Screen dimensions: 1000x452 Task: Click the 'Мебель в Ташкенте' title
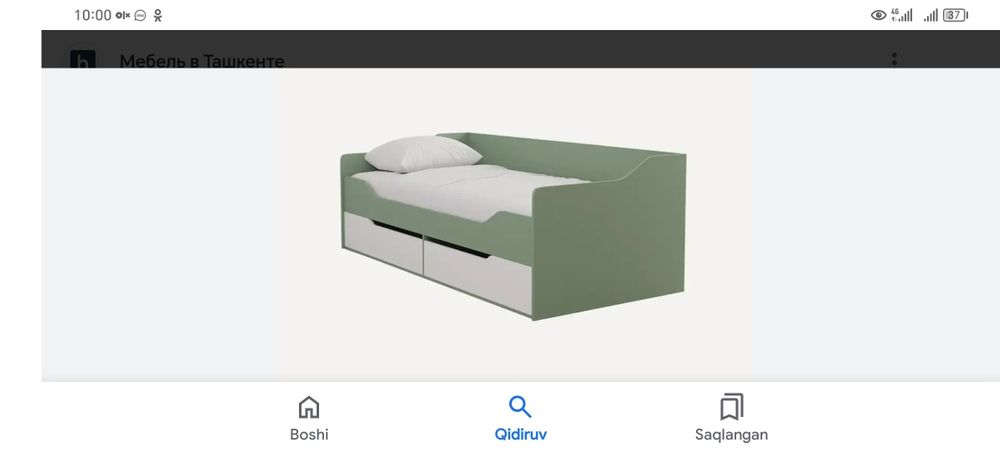[202, 61]
